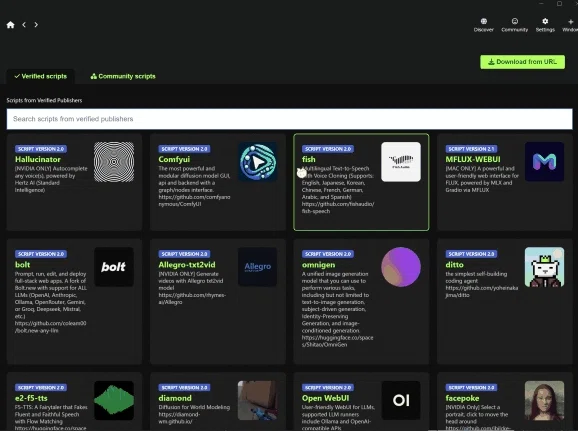
Task: Open the Open WebUI script title
Action: coord(325,398)
